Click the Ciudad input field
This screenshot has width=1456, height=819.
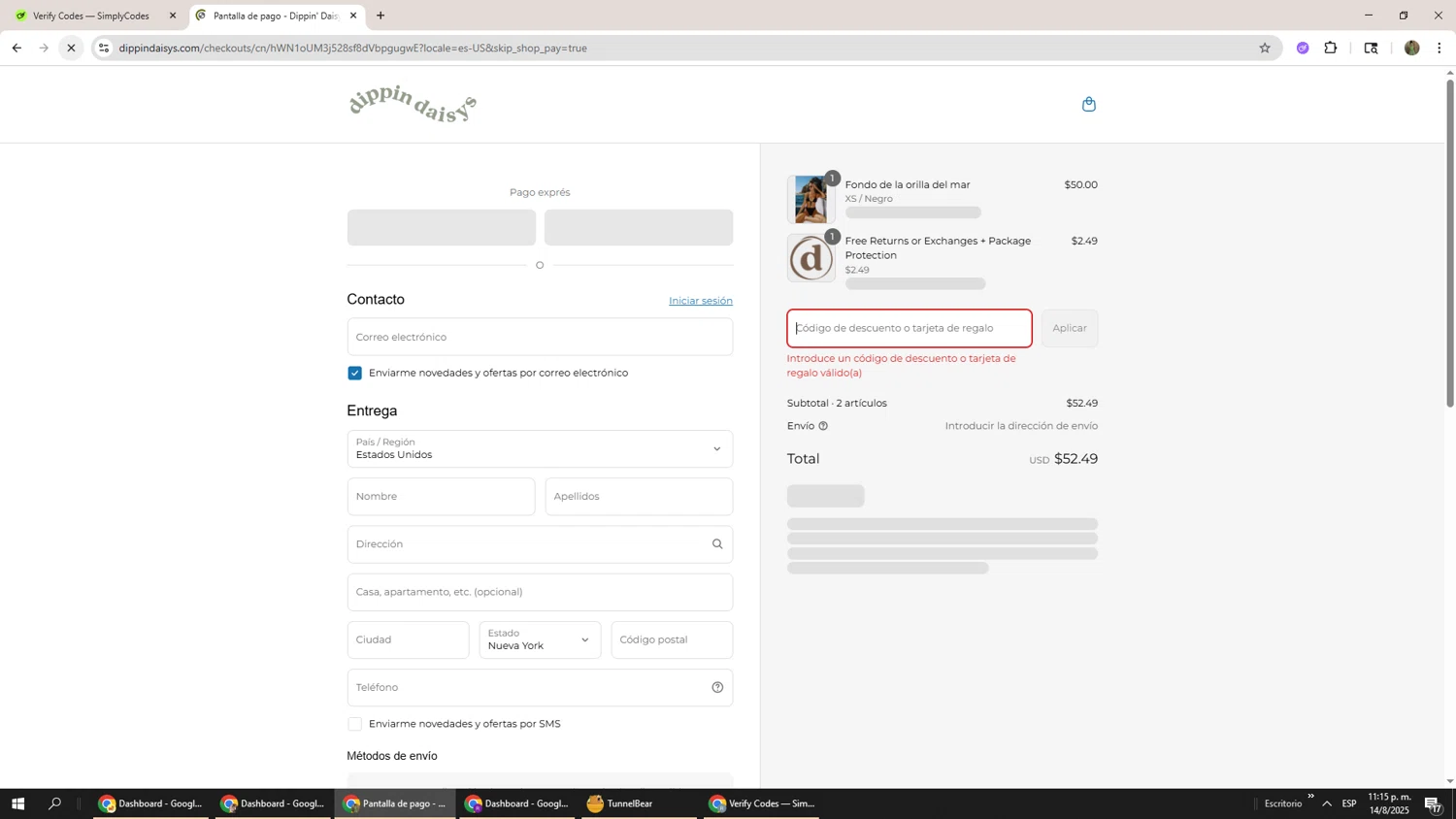pos(408,640)
